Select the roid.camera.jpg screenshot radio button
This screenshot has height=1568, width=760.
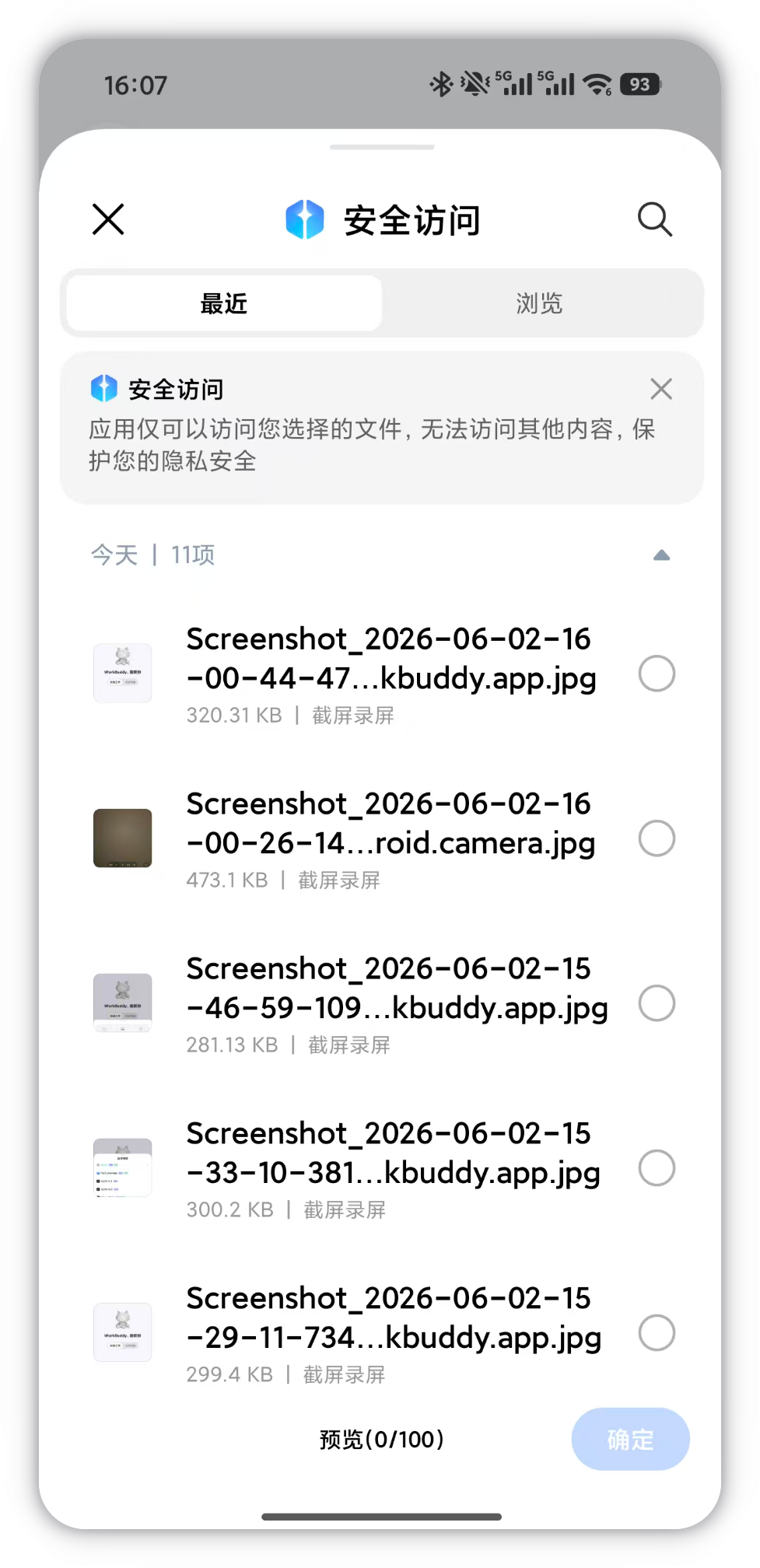click(657, 838)
